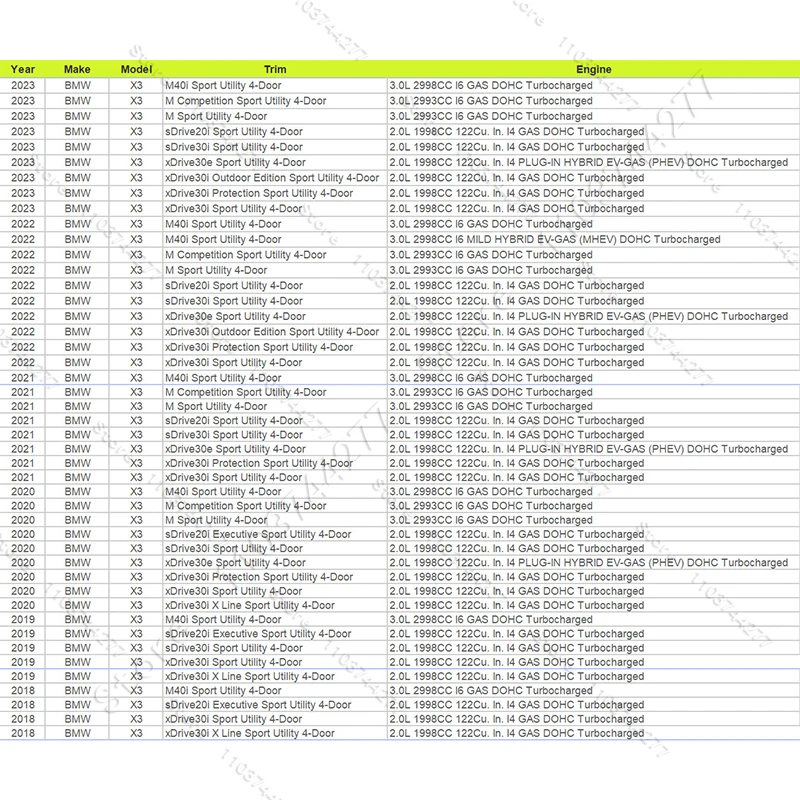Select the 2023 xDrive30i Outdoor Edition trim cell
The width and height of the screenshot is (800, 800).
[275, 178]
